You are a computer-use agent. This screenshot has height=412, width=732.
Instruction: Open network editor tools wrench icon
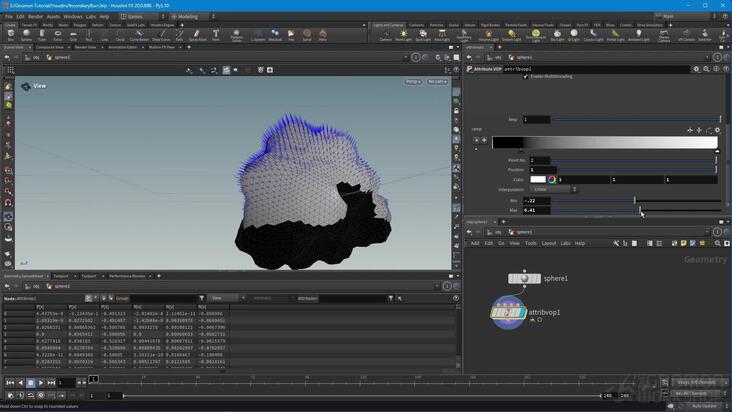pos(616,243)
